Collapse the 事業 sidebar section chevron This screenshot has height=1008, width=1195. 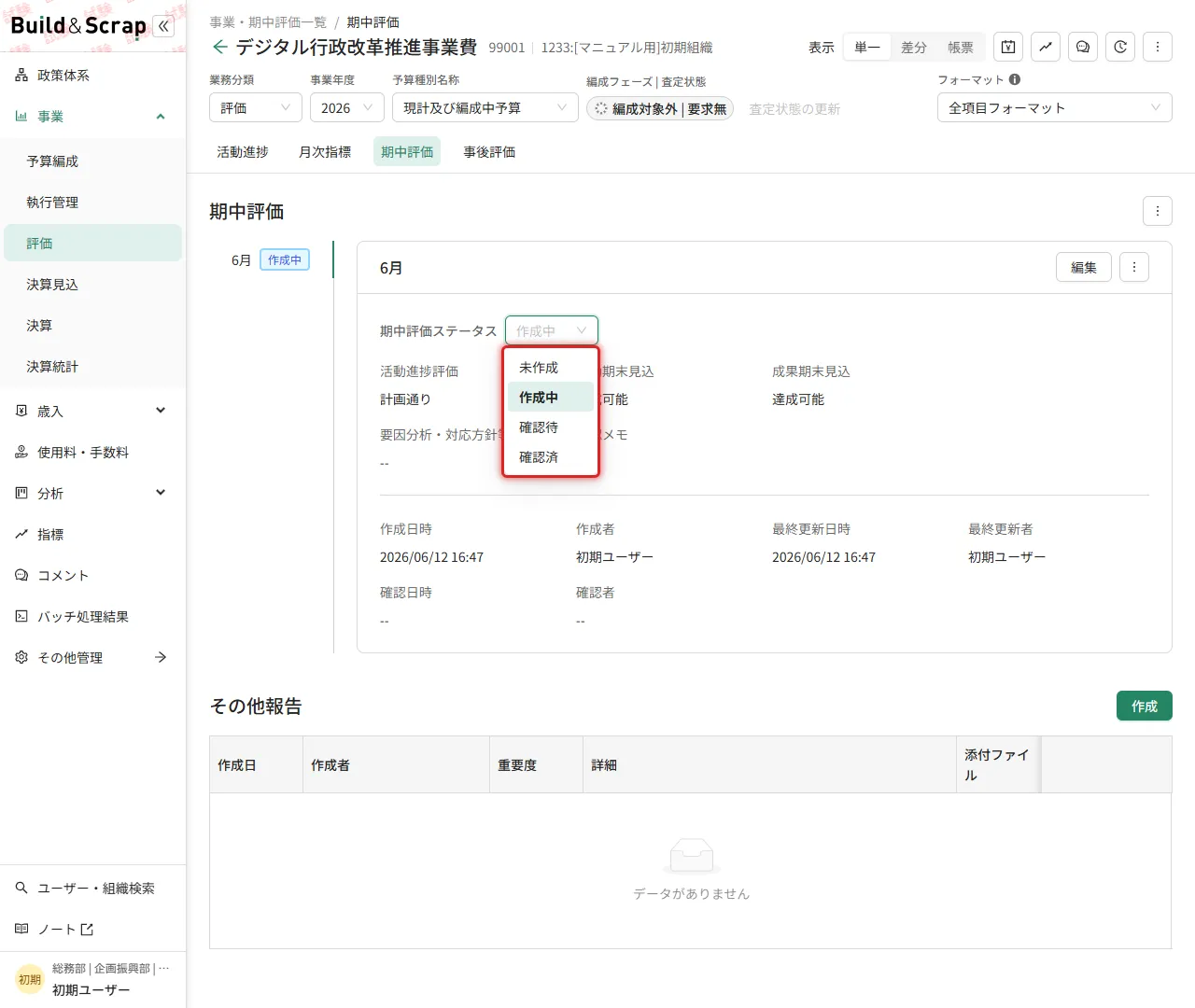(161, 116)
